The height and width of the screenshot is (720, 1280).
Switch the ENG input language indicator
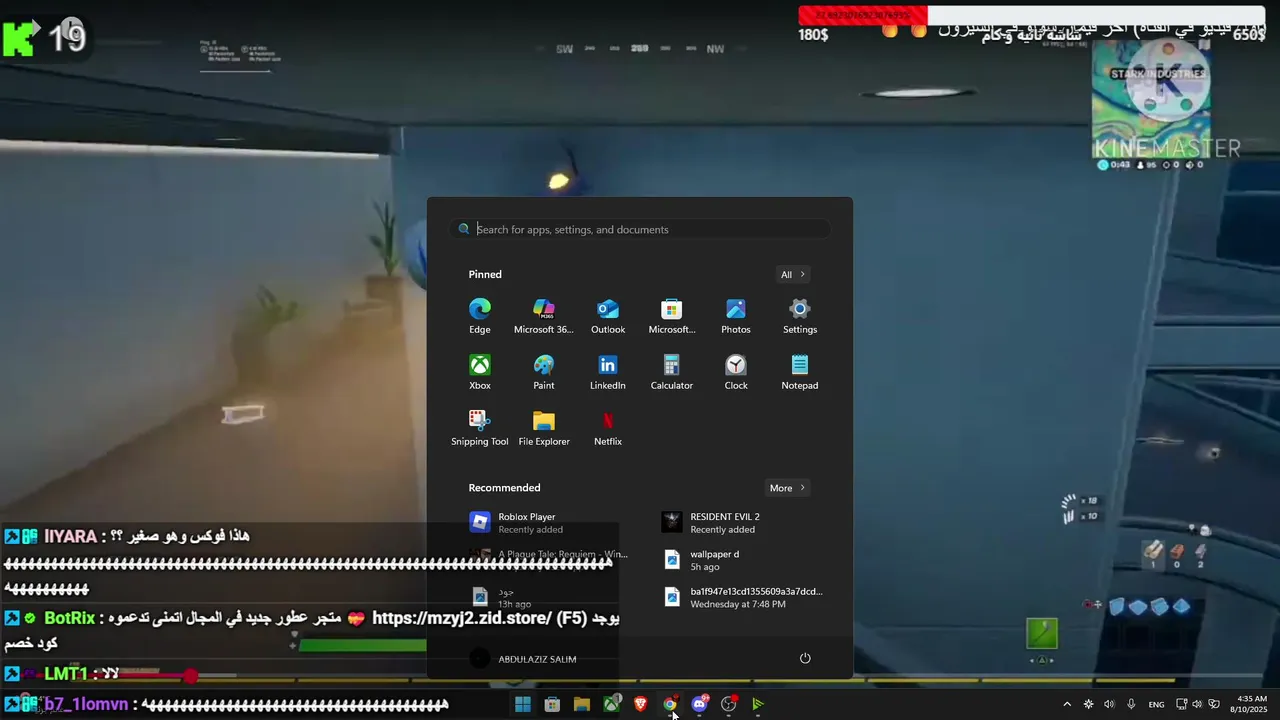(1156, 704)
